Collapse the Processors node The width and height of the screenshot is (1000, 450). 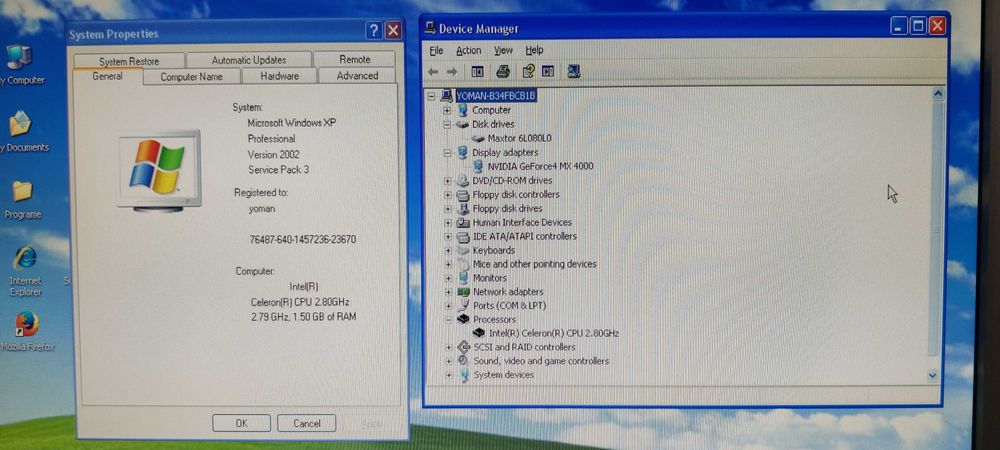click(x=448, y=319)
